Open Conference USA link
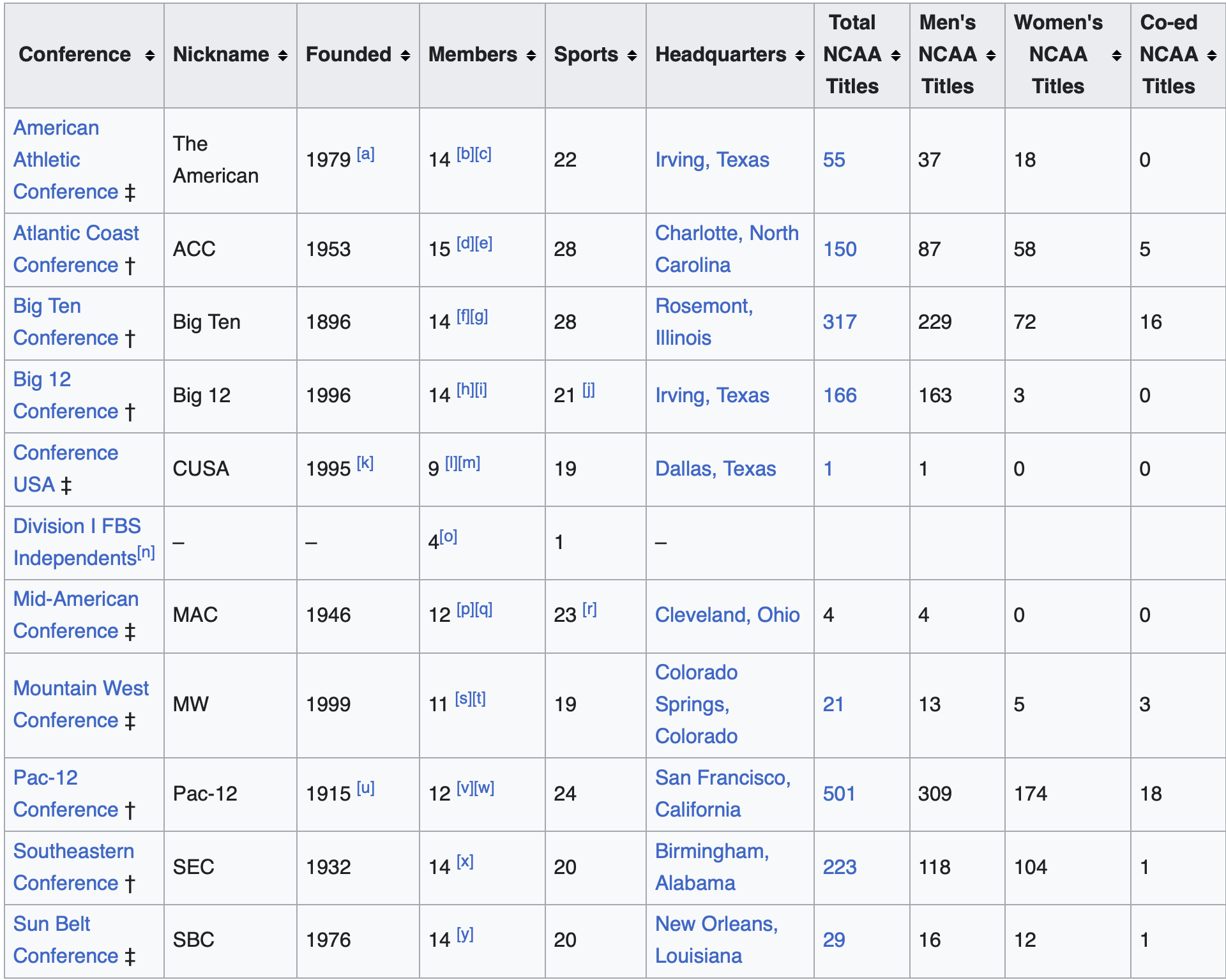 coord(66,469)
